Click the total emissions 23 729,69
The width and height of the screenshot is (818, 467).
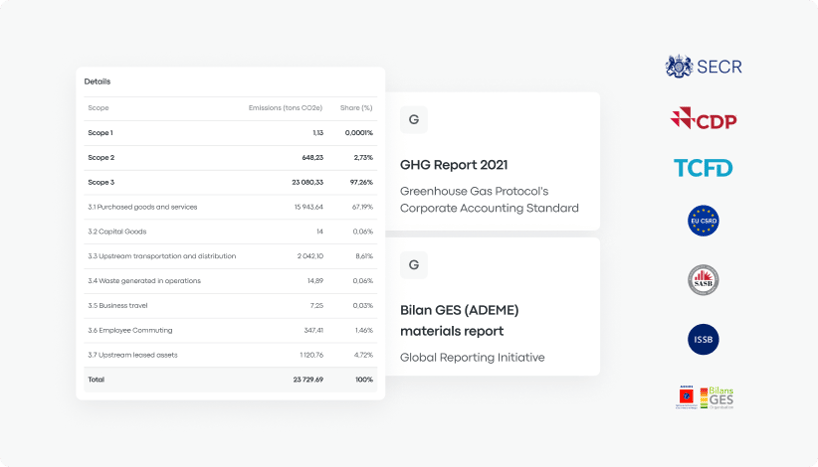pos(308,380)
